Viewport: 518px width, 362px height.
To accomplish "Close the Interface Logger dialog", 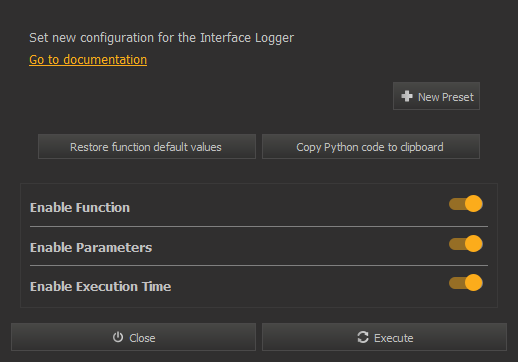I will (133, 337).
